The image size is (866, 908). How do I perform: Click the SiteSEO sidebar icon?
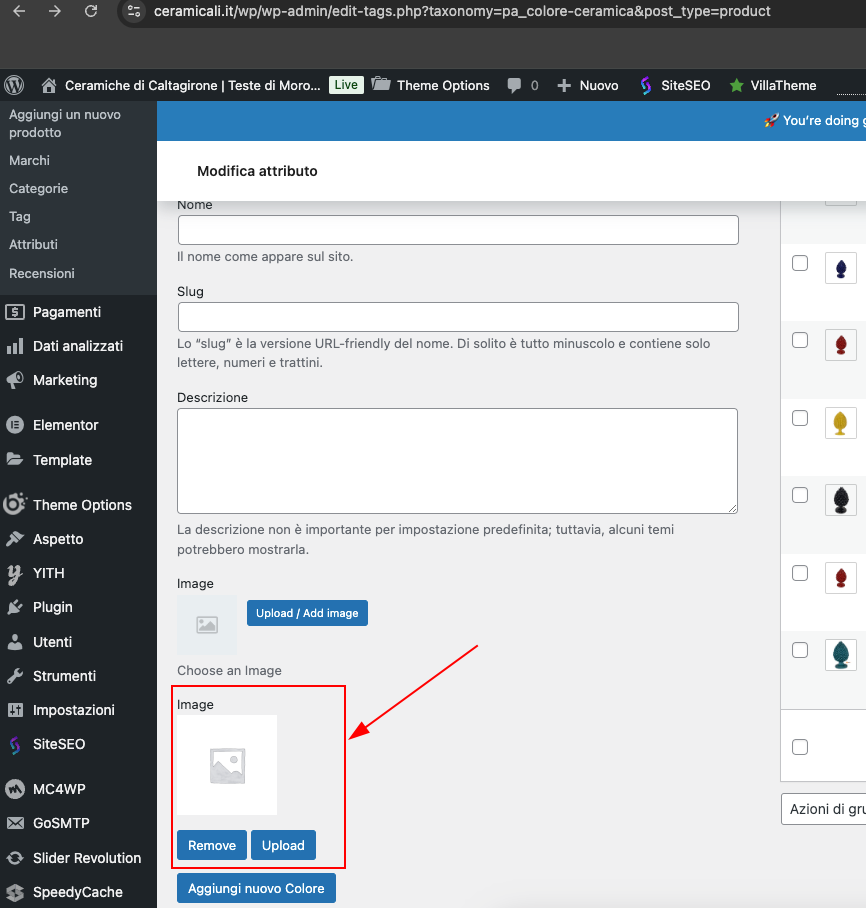15,745
